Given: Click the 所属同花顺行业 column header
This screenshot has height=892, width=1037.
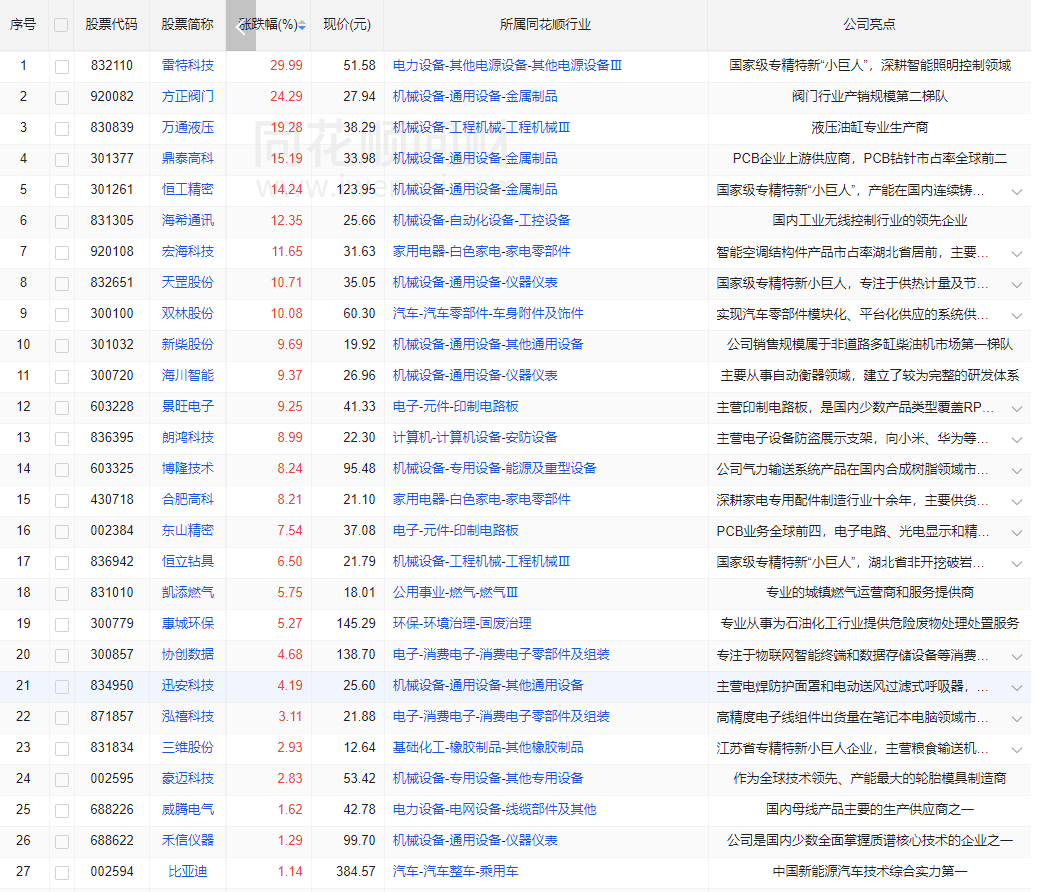Looking at the screenshot, I should 546,24.
